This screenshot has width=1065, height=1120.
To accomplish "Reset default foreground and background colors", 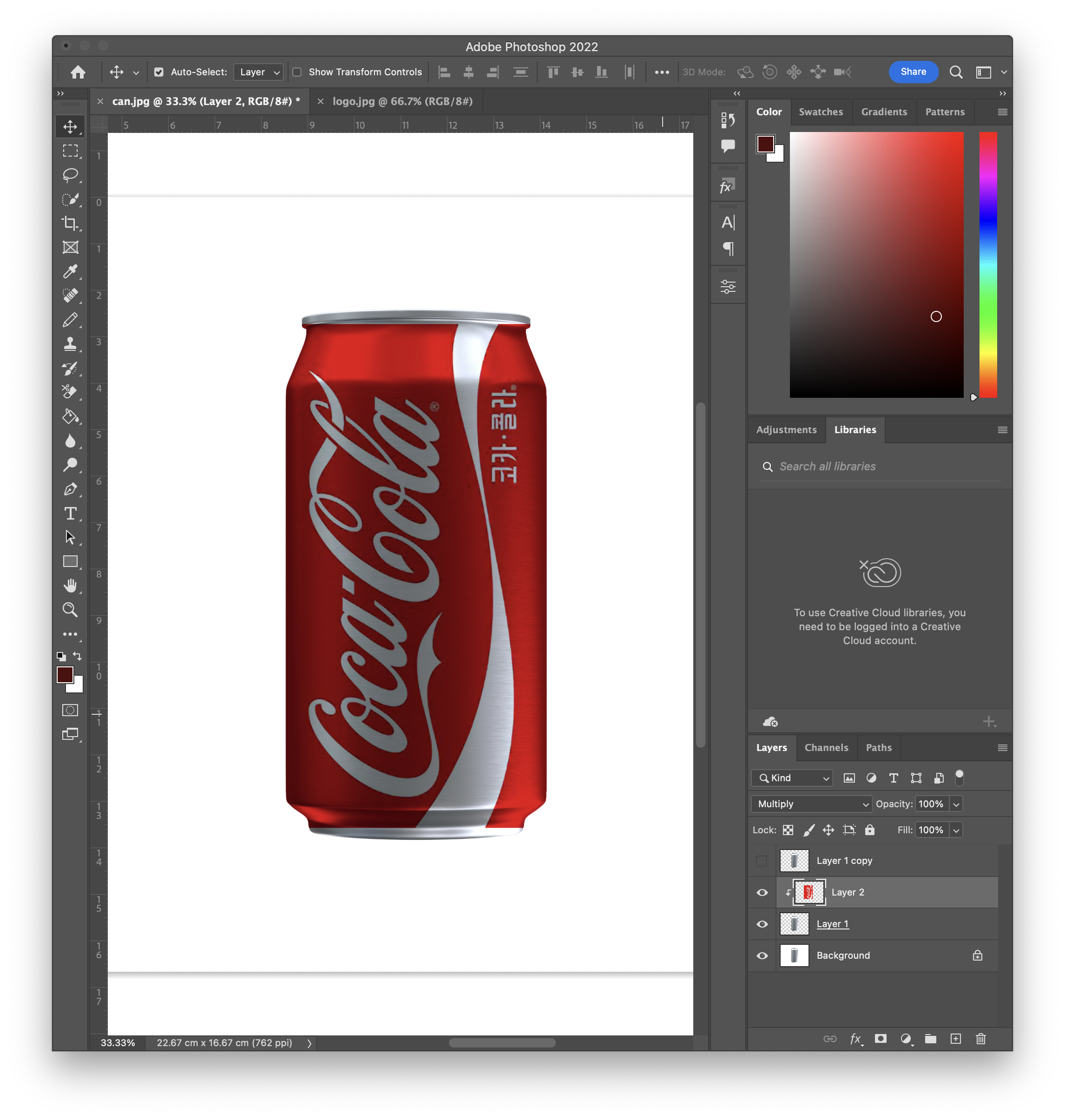I will coord(61,656).
